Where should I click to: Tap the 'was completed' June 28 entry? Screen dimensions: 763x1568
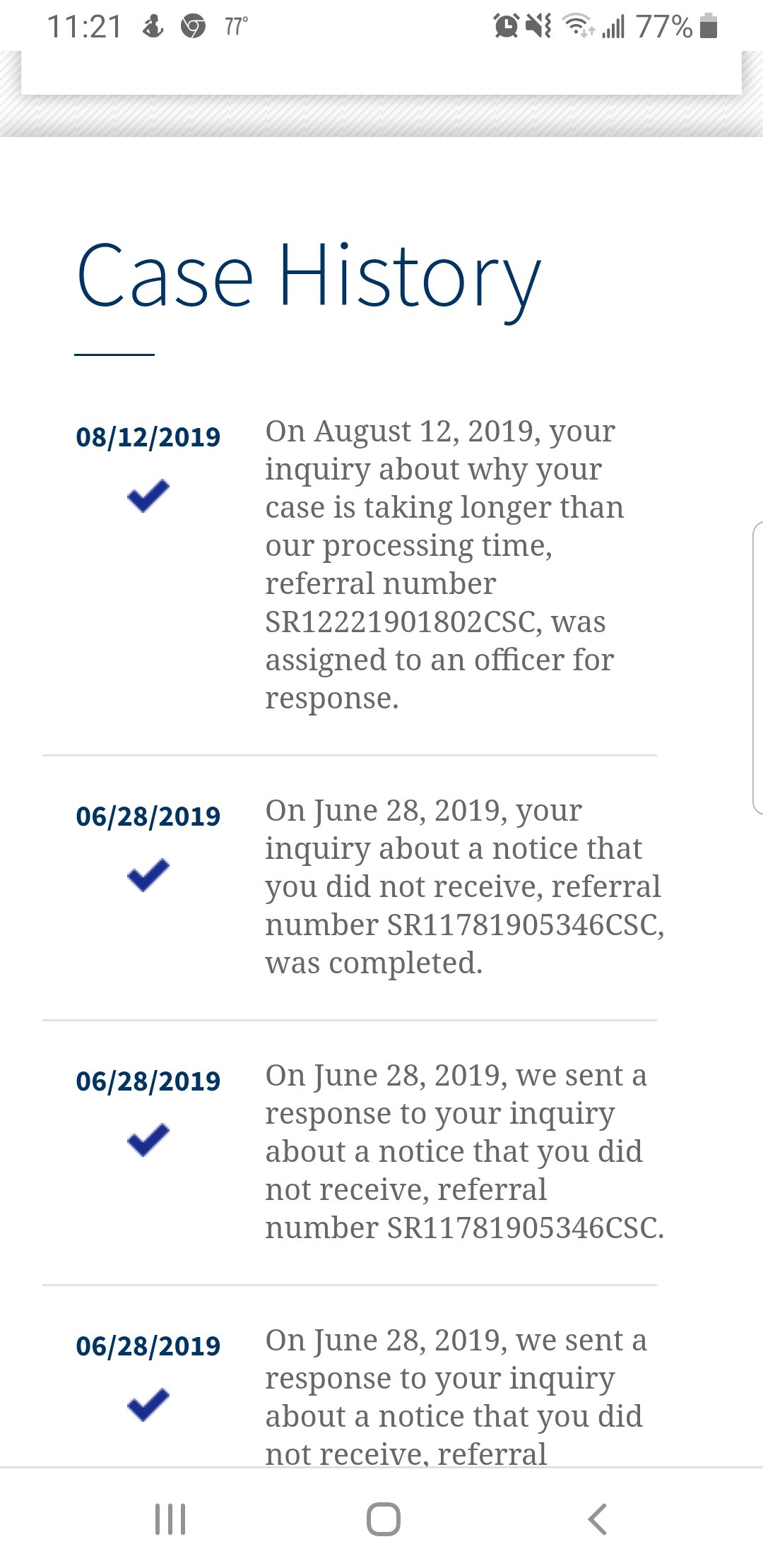coord(464,886)
